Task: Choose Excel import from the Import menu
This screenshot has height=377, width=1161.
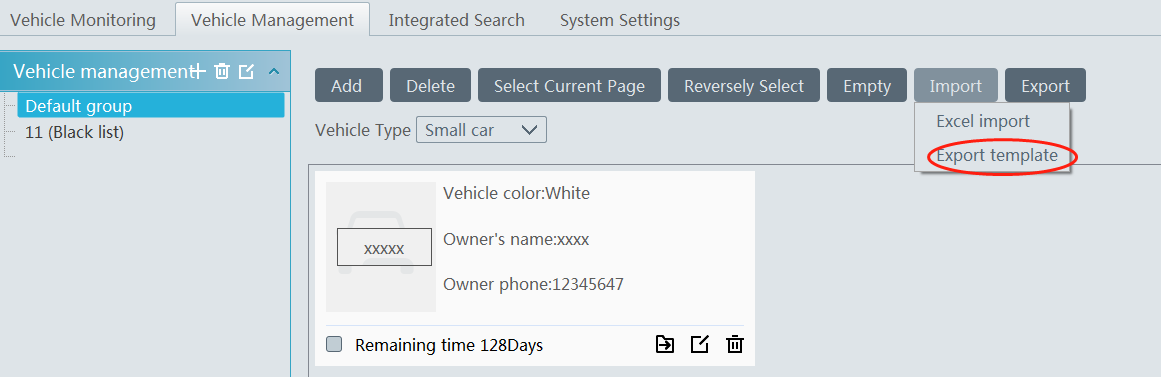Action: pos(983,121)
